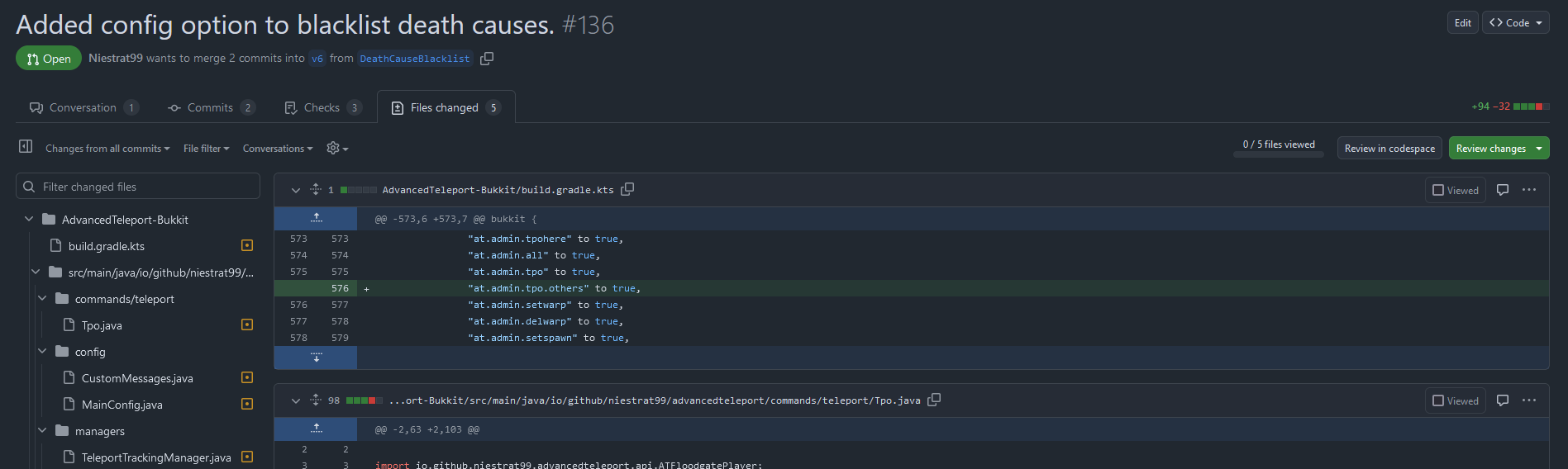Screen dimensions: 1568x469
Task: Collapse the build.gradle.kts diff
Action: coord(295,190)
